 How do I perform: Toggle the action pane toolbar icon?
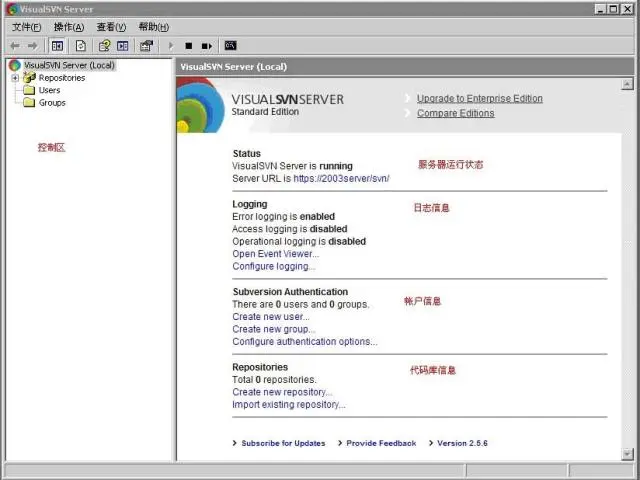[122, 46]
